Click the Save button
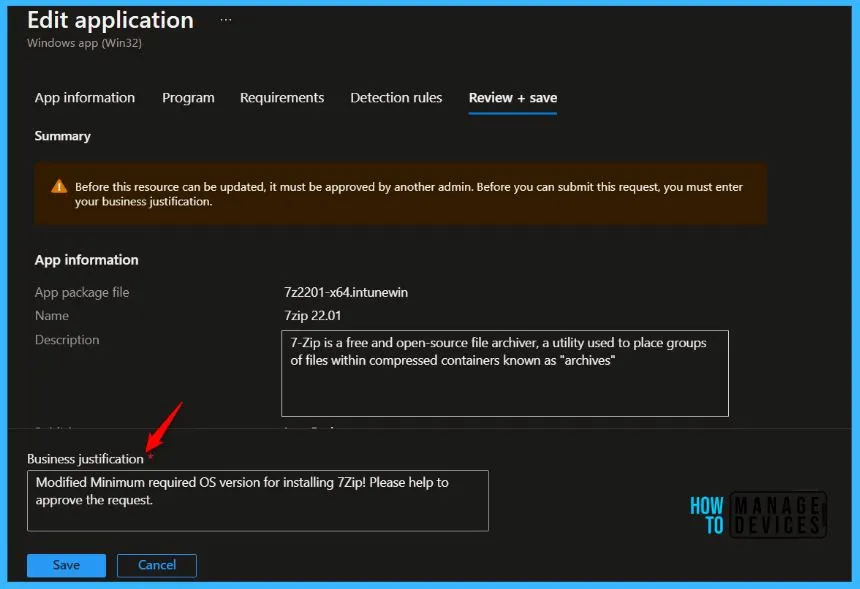 (x=66, y=565)
